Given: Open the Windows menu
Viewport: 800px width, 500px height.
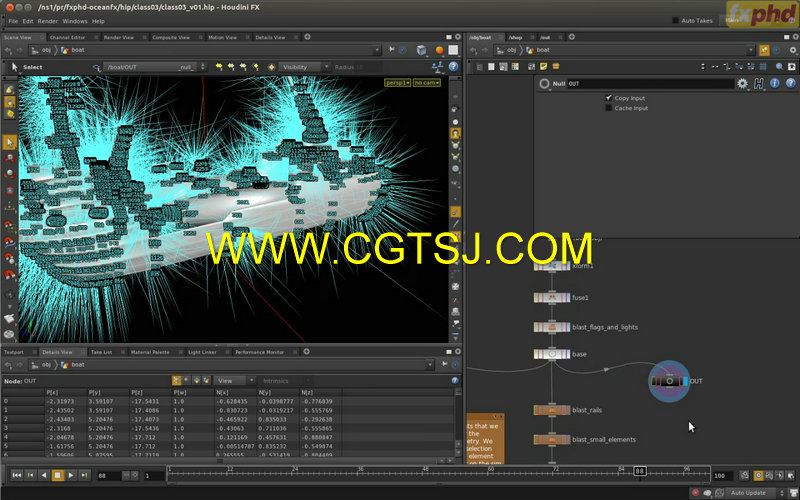Looking at the screenshot, I should pos(75,21).
